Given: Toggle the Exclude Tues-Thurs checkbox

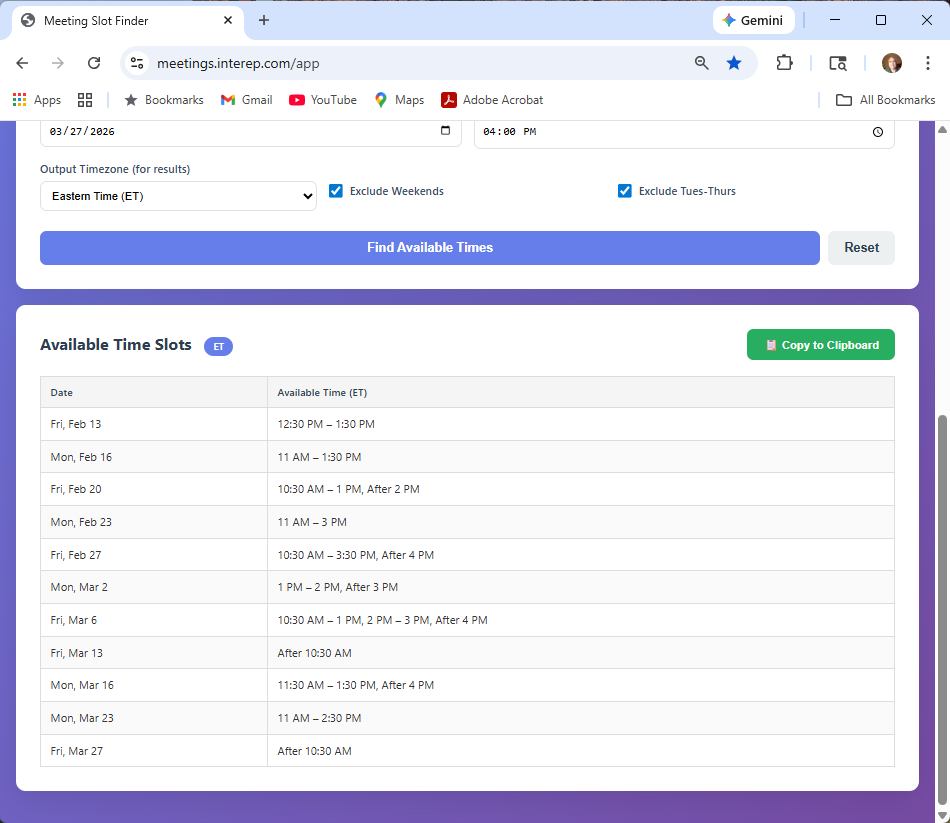Looking at the screenshot, I should click(625, 191).
